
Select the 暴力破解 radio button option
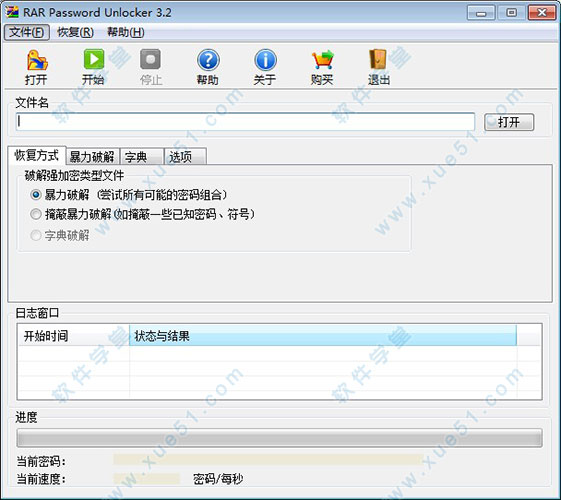[36, 195]
